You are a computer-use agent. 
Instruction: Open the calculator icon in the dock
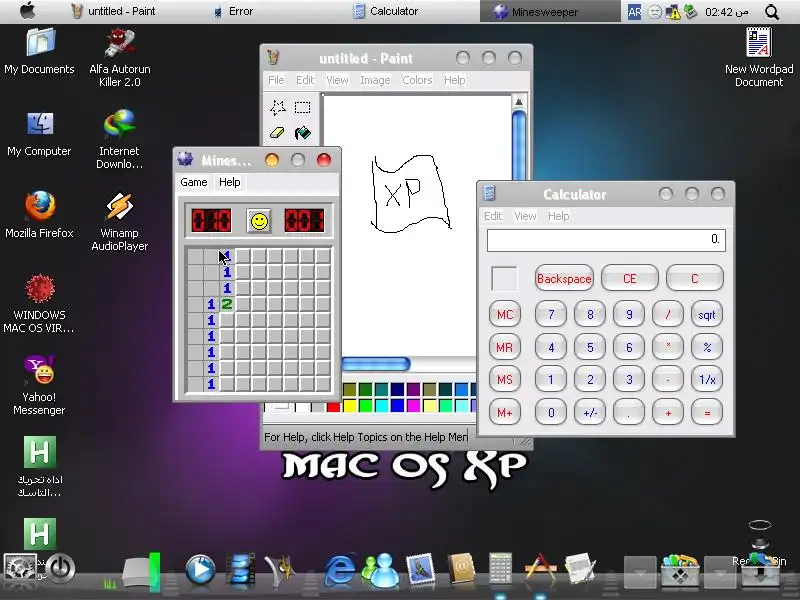500,567
